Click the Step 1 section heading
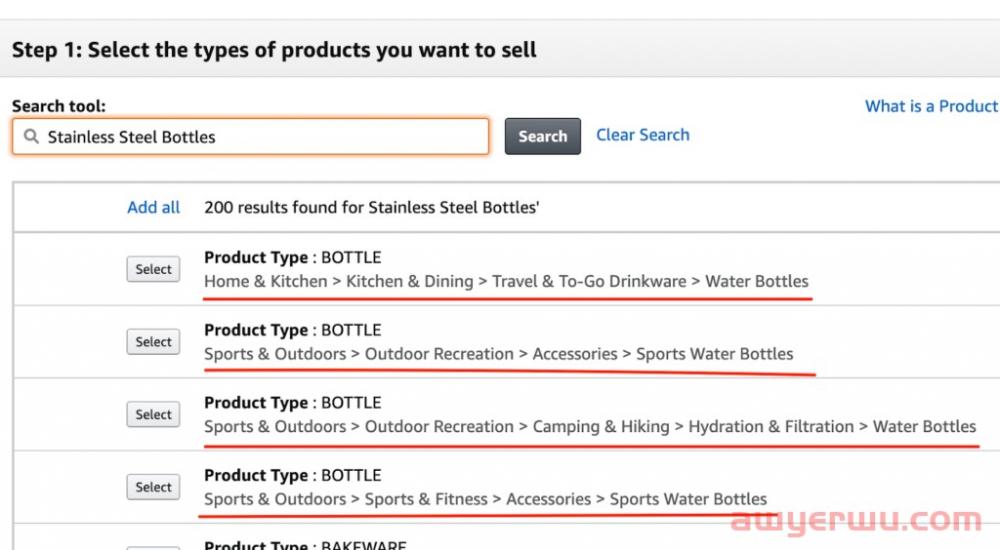The width and height of the screenshot is (1000, 550). pyautogui.click(x=274, y=50)
